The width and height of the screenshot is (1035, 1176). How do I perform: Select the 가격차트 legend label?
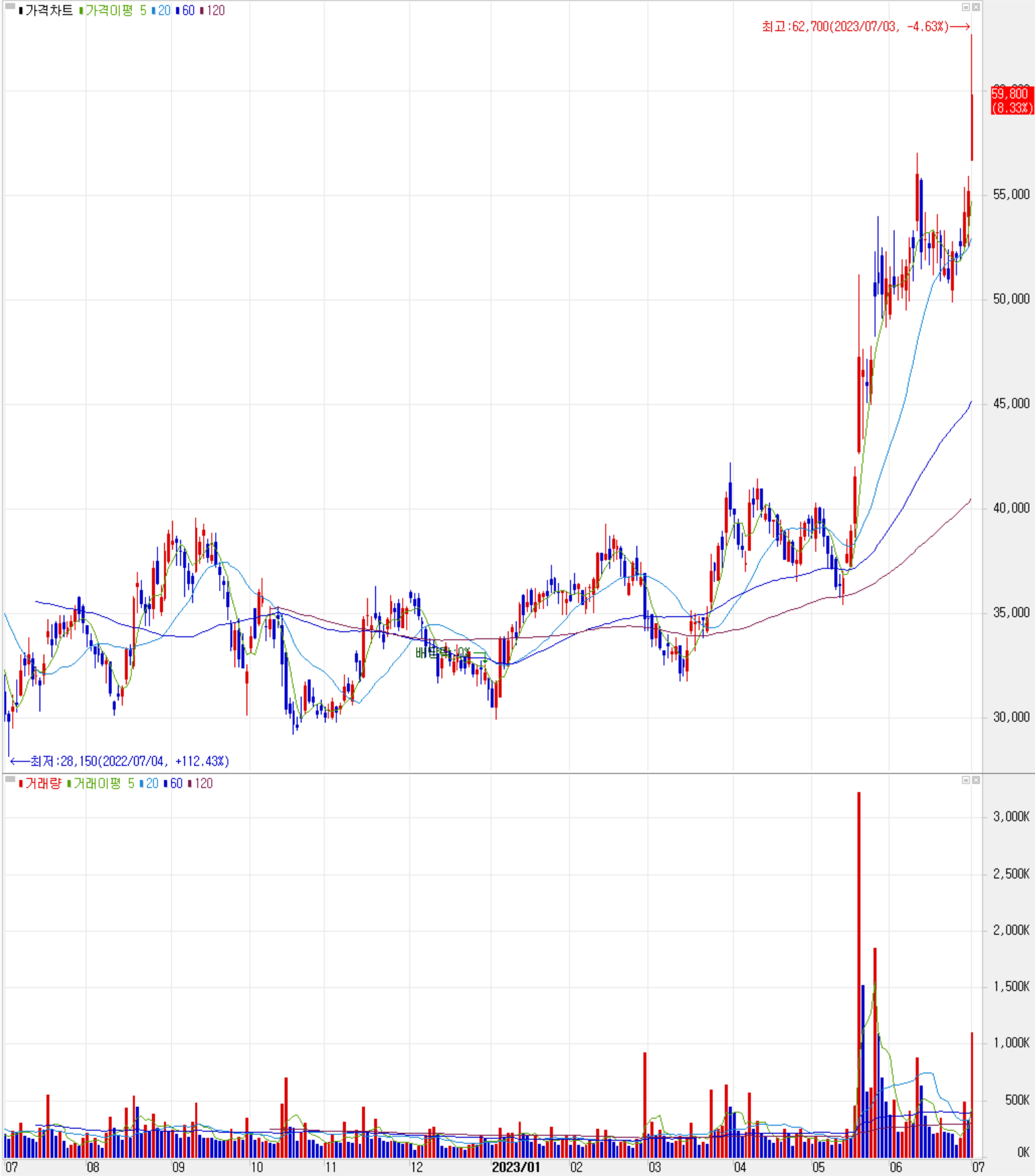pyautogui.click(x=46, y=11)
